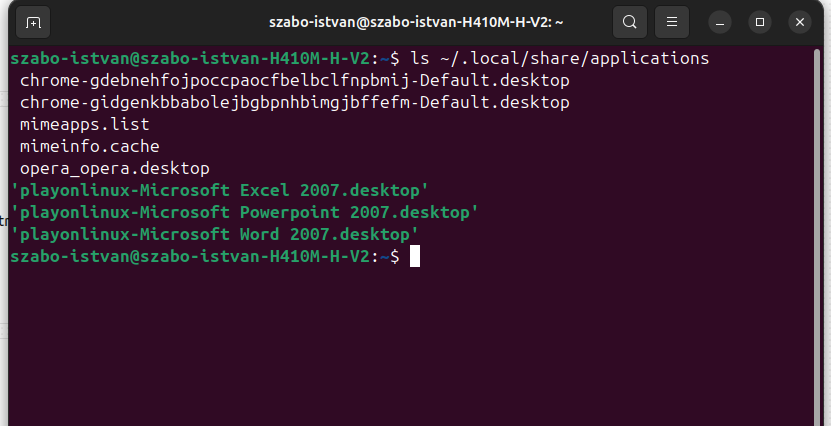Maximize the terminal window
The width and height of the screenshot is (831, 426).
pyautogui.click(x=760, y=21)
